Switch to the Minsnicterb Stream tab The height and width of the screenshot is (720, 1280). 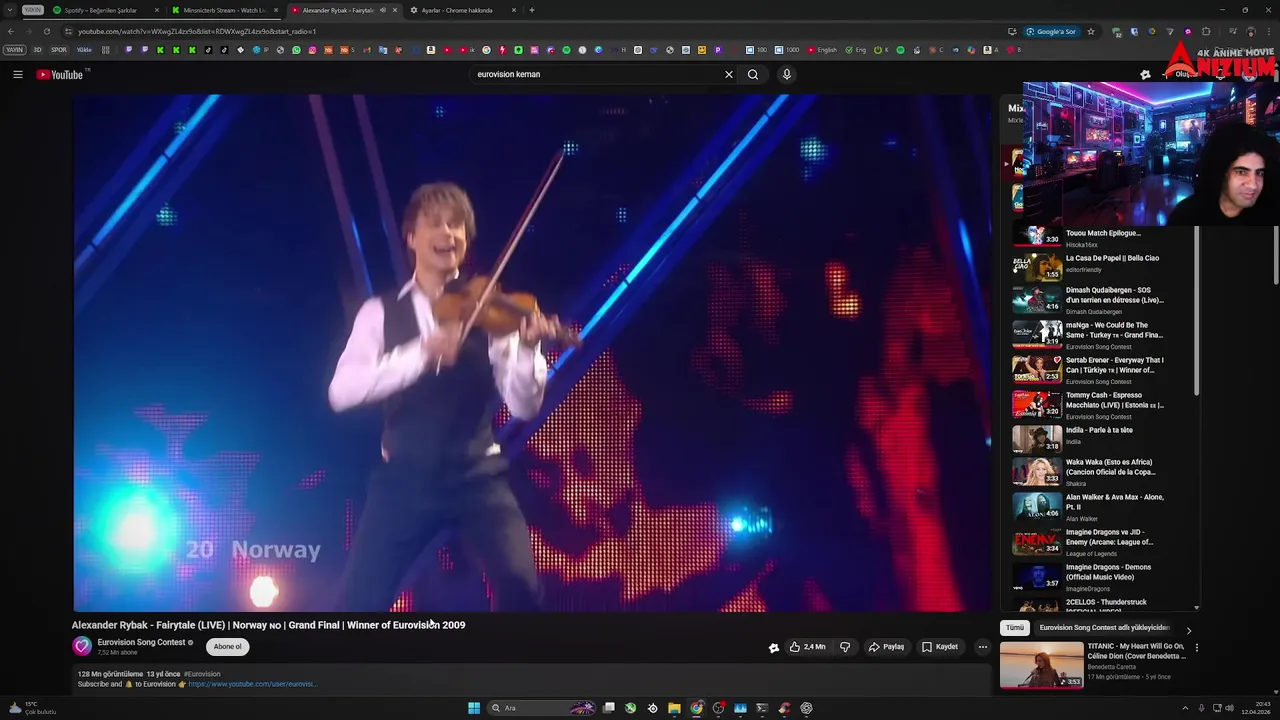(x=224, y=10)
